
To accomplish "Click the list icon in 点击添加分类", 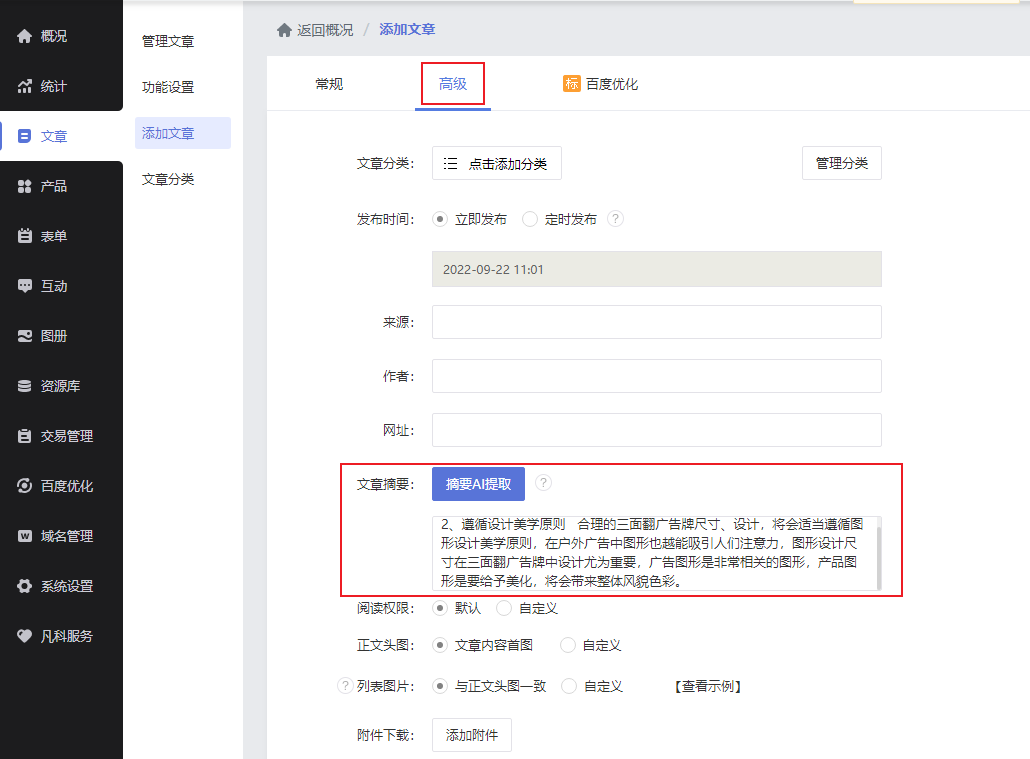I will (x=450, y=164).
